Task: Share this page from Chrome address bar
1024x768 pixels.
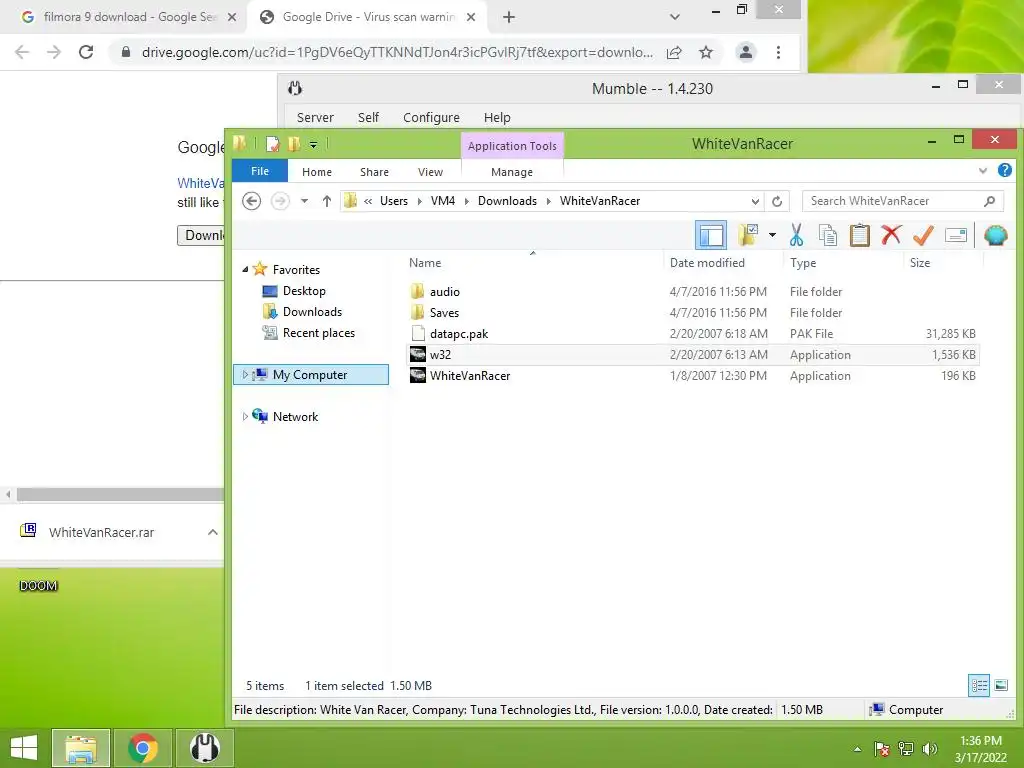Action: pos(674,52)
